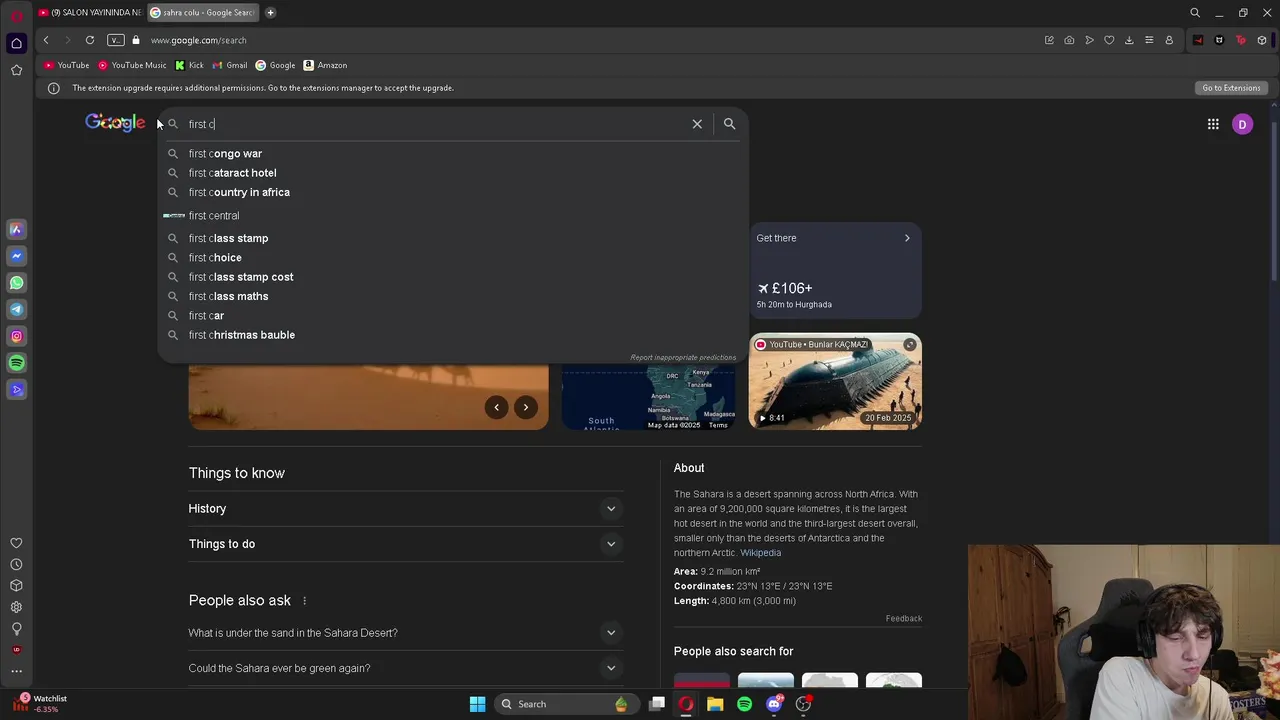Screen dimensions: 1280x720
Task: Open the profile account icon in the toolbar
Action: (1169, 40)
